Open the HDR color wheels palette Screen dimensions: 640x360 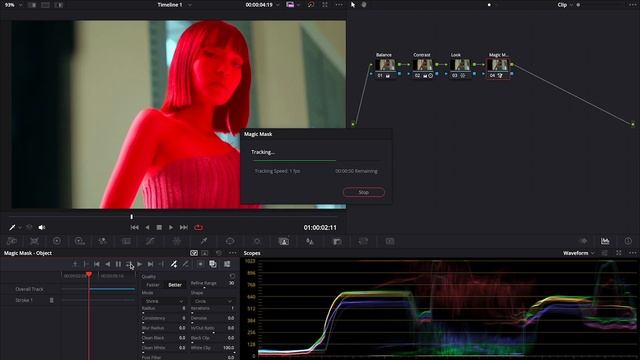(80, 241)
